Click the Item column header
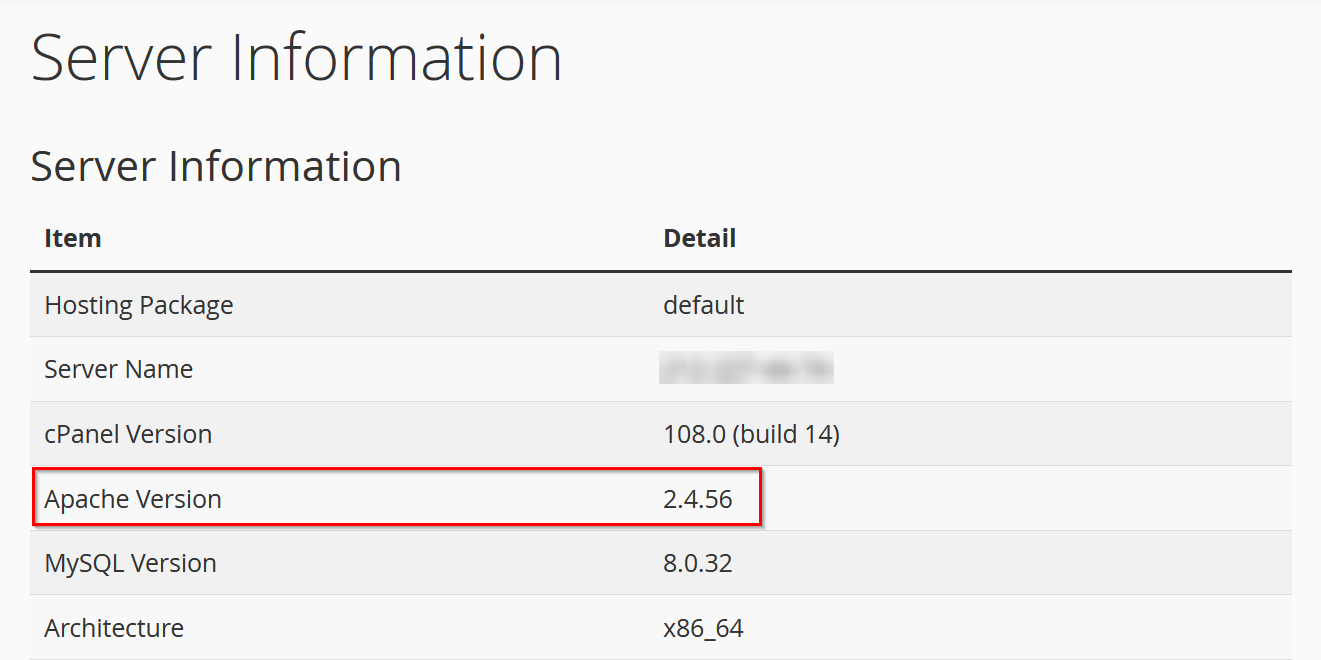This screenshot has height=660, width=1321. tap(73, 238)
